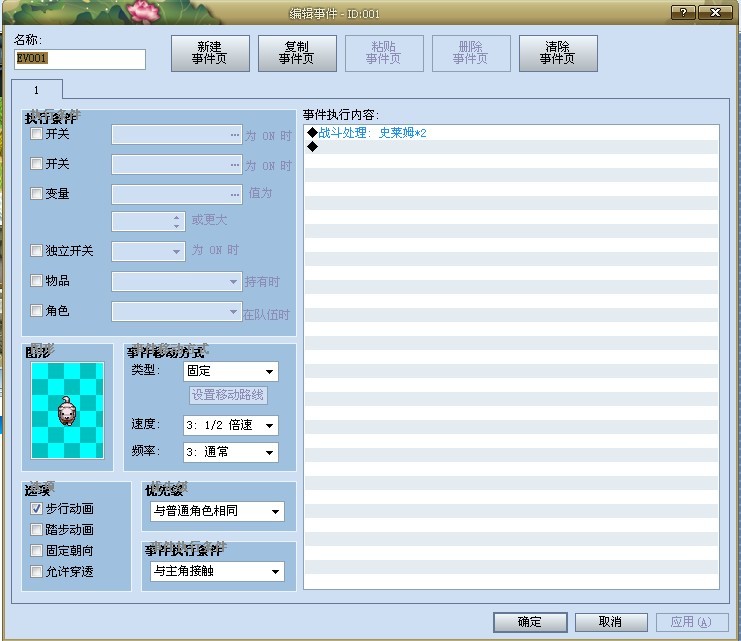Viewport: 741px width, 641px height.
Task: Open the 类型 dropdown showing 固定
Action: coord(231,371)
